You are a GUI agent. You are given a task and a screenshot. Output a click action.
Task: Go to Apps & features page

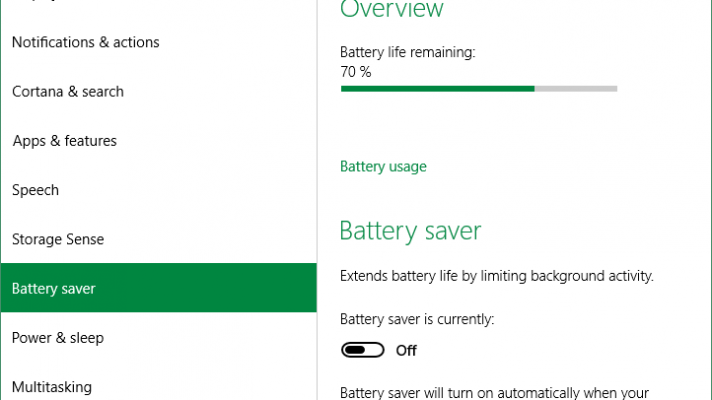(64, 141)
